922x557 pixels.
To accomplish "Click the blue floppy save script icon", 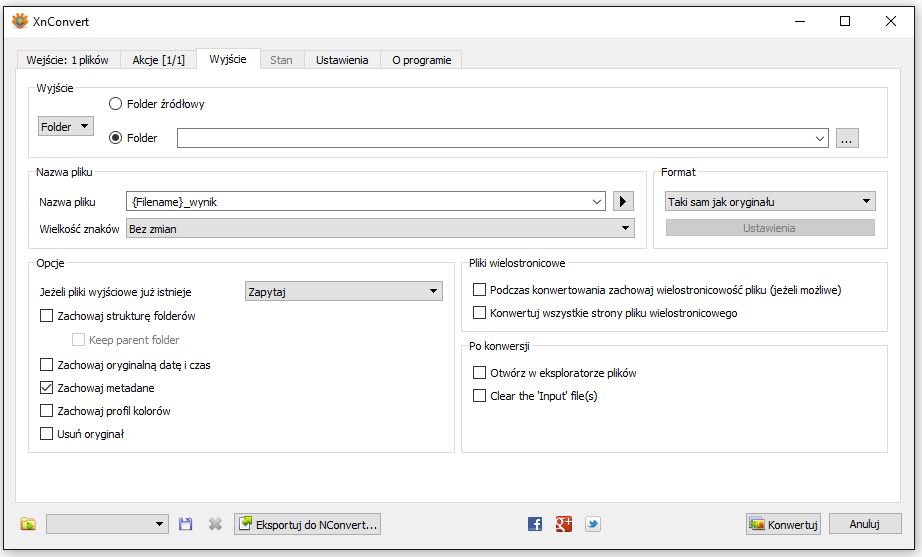I will click(x=185, y=524).
